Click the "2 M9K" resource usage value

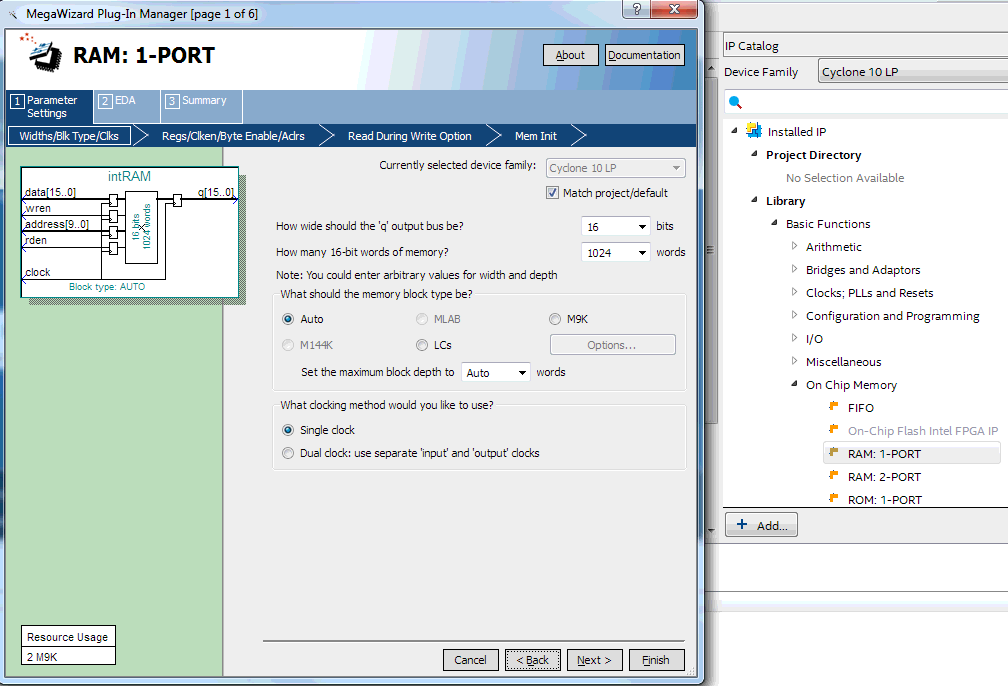point(42,657)
